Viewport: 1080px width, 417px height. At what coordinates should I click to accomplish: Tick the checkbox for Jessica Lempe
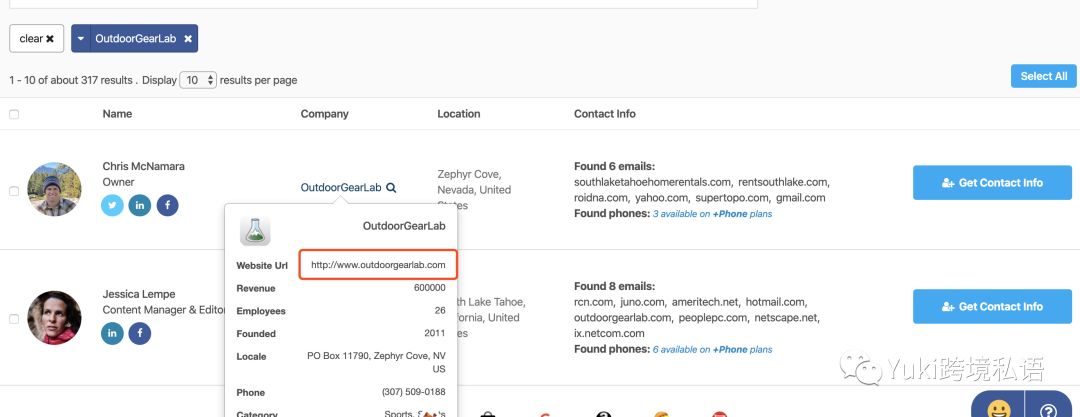pos(14,319)
